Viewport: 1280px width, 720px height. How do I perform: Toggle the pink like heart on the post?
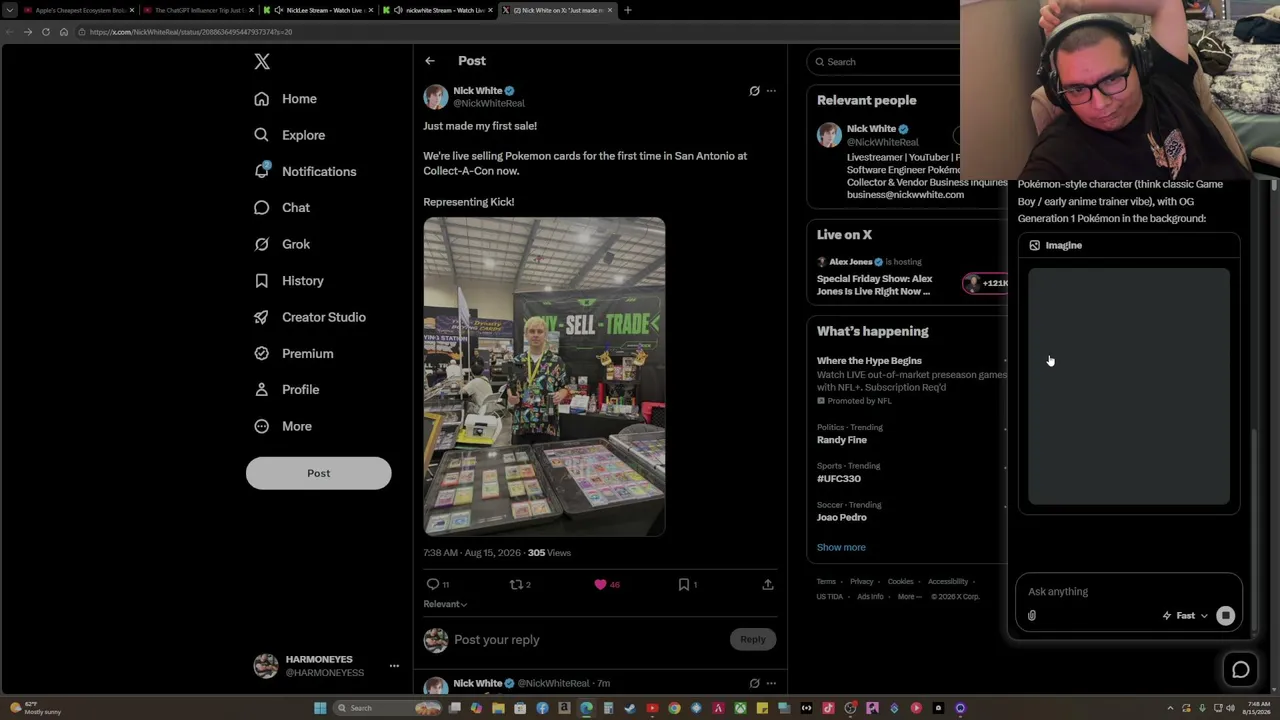pyautogui.click(x=600, y=584)
